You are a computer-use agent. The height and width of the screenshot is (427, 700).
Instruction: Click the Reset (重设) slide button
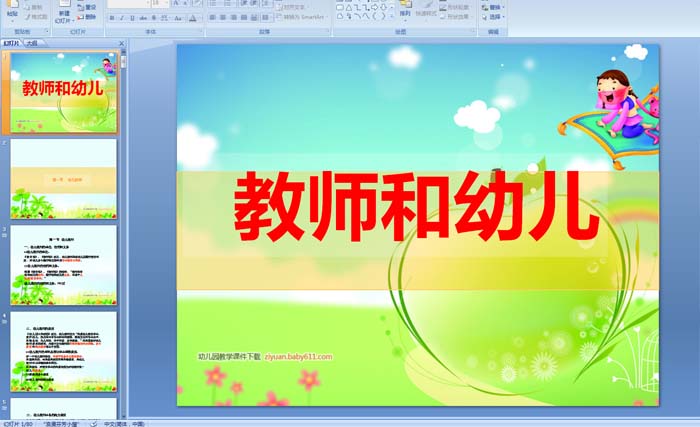(x=87, y=7)
